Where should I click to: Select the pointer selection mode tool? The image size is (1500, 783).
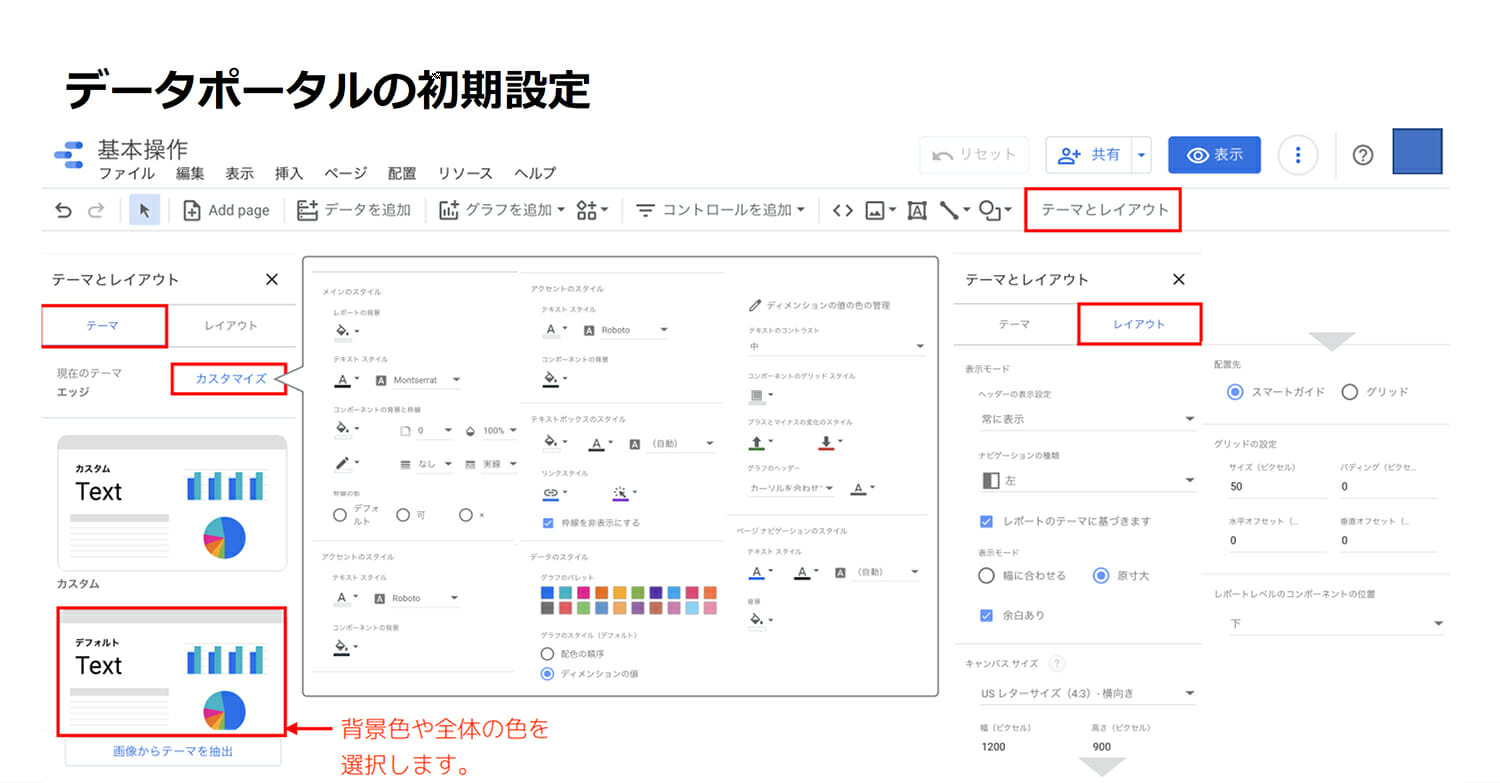(x=144, y=210)
